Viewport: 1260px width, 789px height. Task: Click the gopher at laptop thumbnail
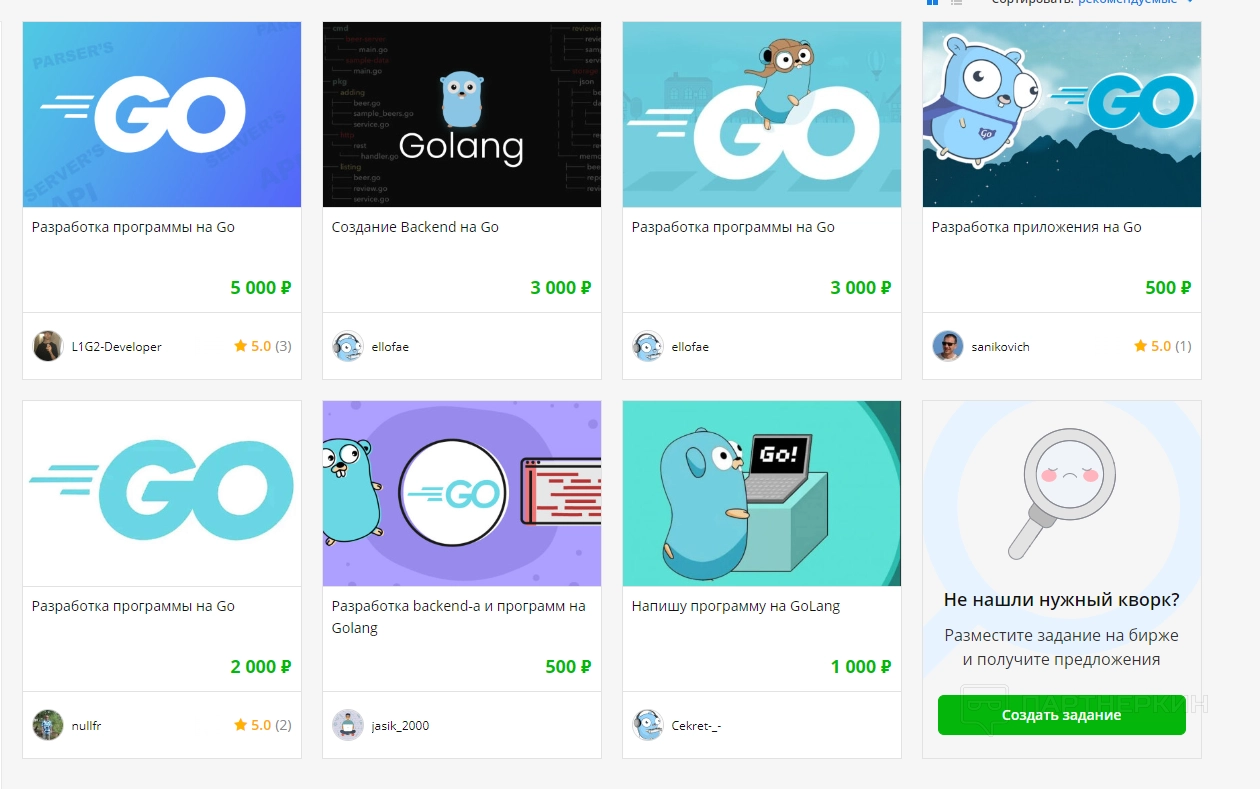(762, 493)
